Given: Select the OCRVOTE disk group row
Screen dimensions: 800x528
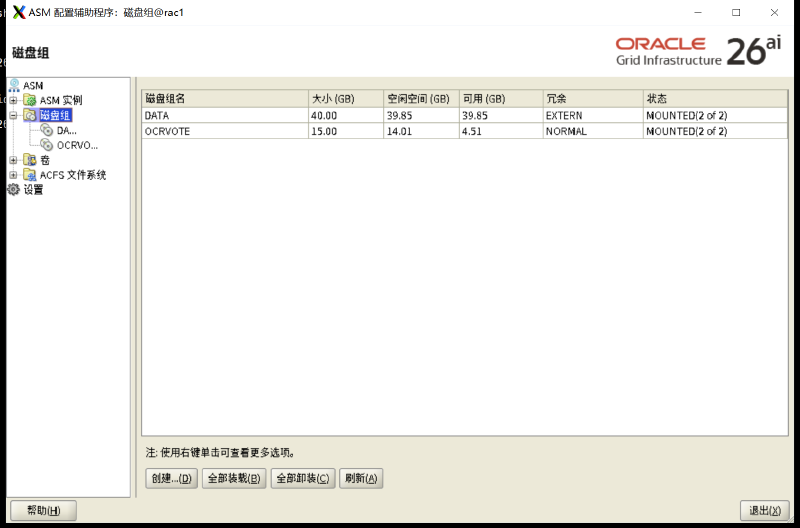Looking at the screenshot, I should (465, 131).
